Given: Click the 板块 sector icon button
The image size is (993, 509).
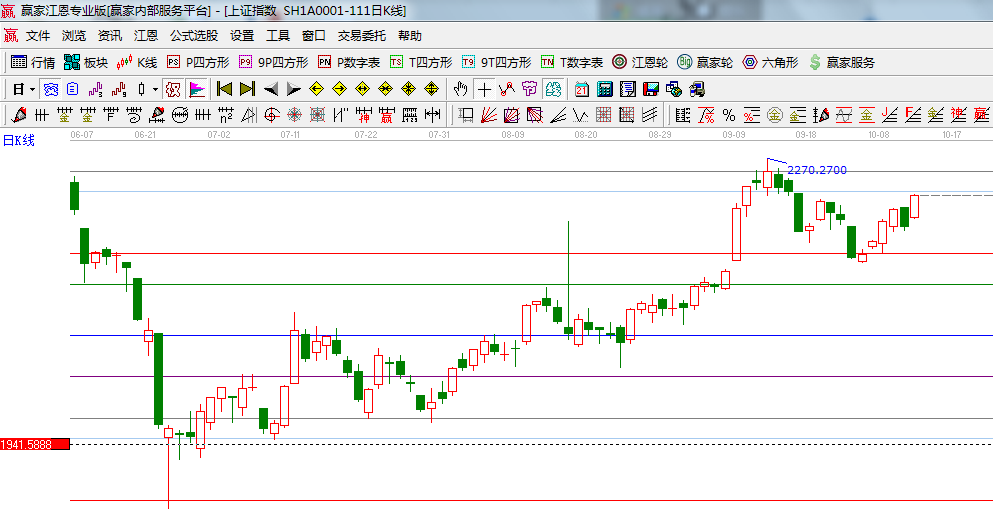Looking at the screenshot, I should tap(85, 62).
